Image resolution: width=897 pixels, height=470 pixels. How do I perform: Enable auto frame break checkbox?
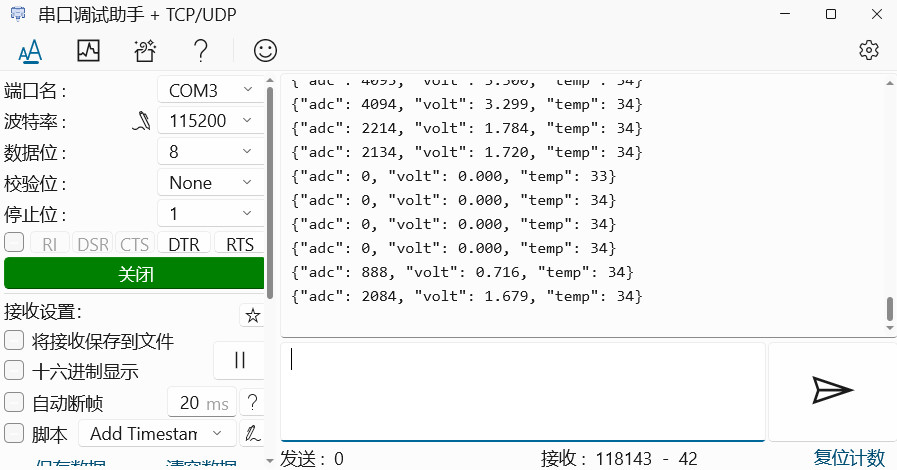coord(14,403)
